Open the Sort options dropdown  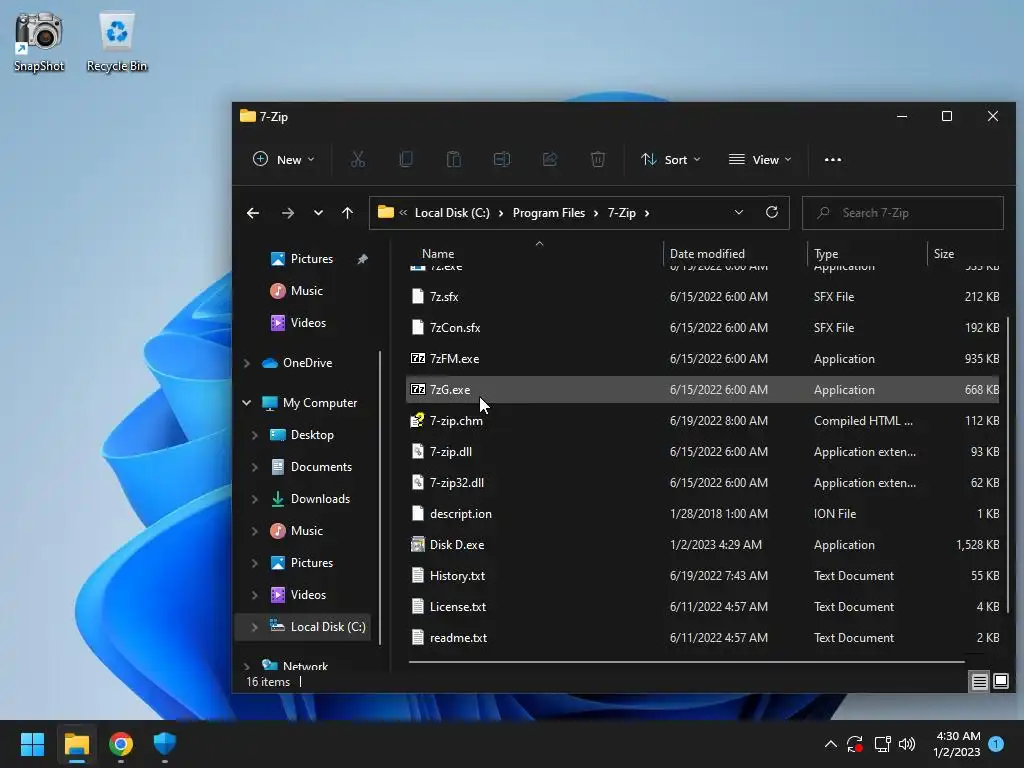click(671, 159)
